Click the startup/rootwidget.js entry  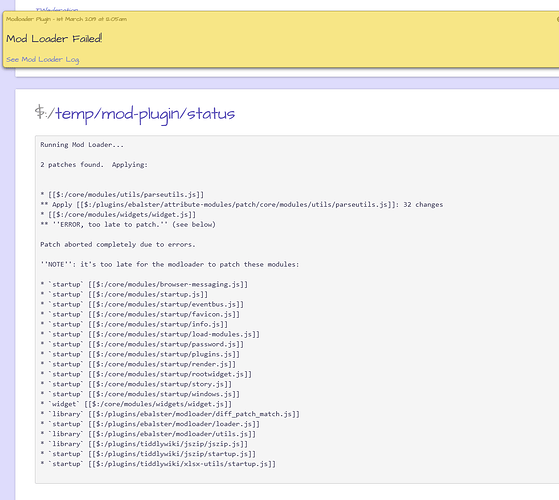[x=146, y=374]
